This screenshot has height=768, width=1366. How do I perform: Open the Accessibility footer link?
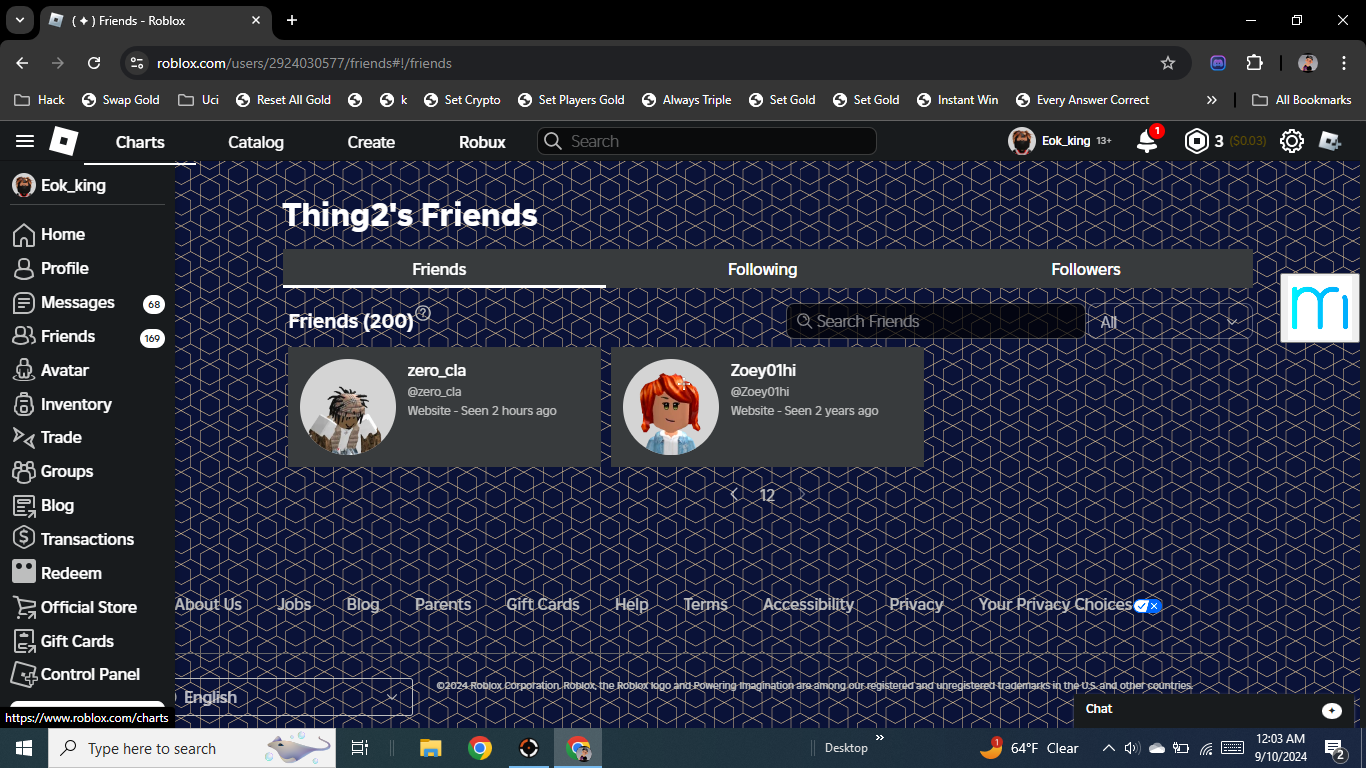(809, 604)
